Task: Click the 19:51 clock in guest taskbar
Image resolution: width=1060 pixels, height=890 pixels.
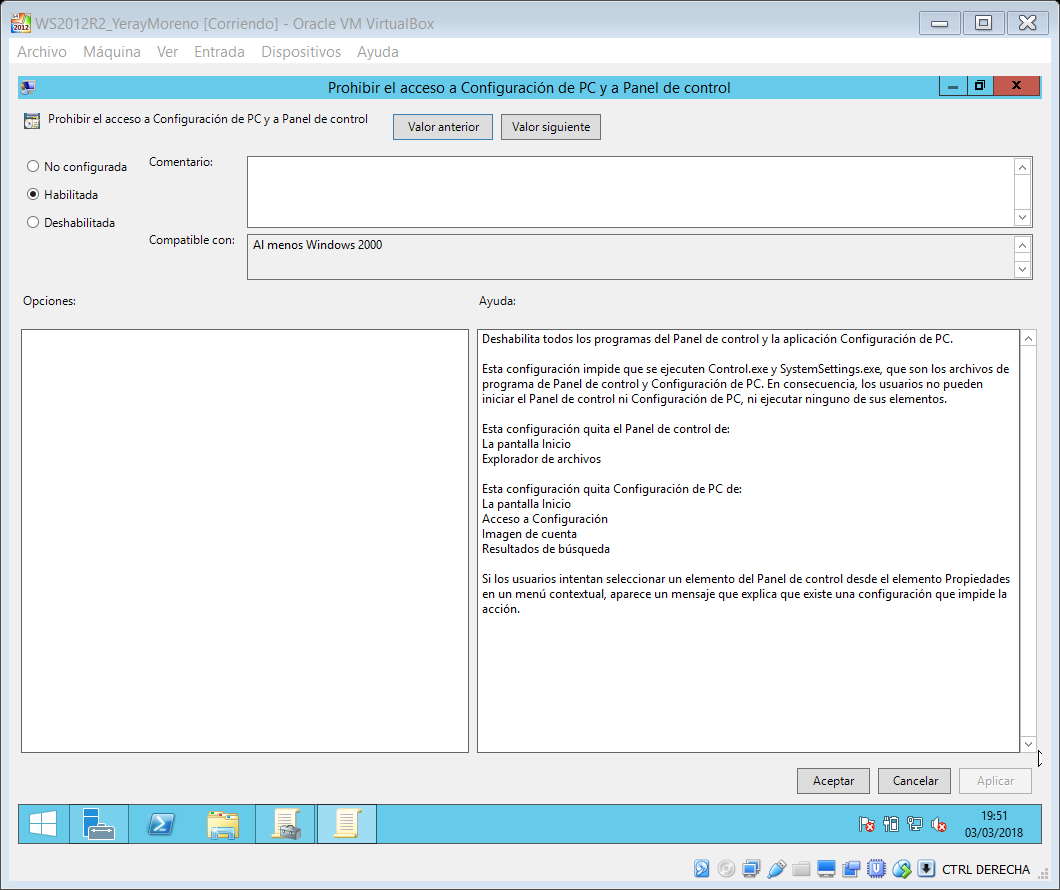Action: click(994, 816)
